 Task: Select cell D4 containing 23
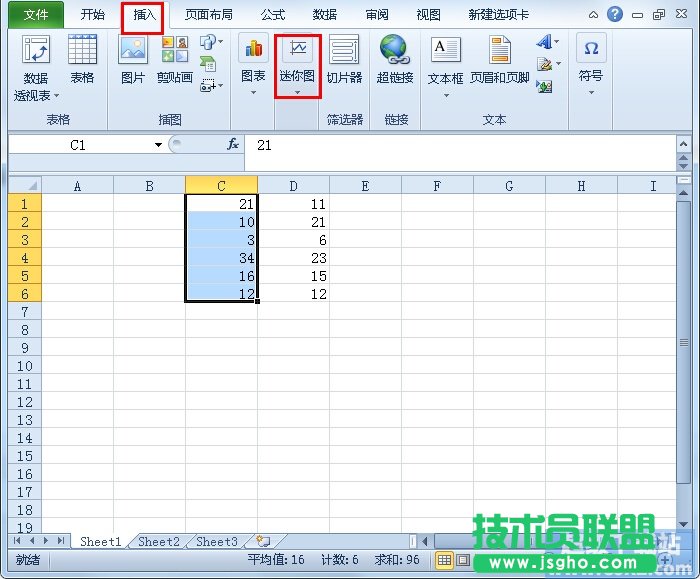(x=293, y=258)
